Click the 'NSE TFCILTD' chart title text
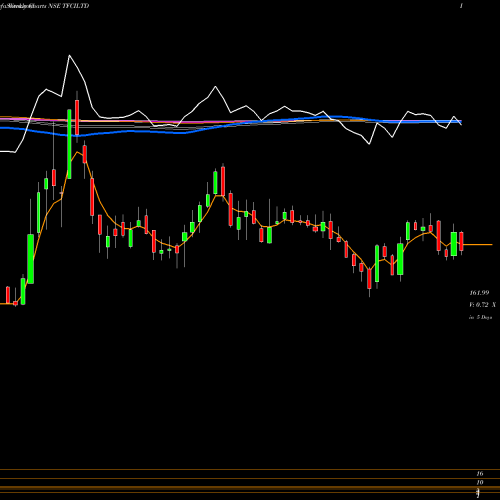500x500 pixels. click(x=69, y=6)
